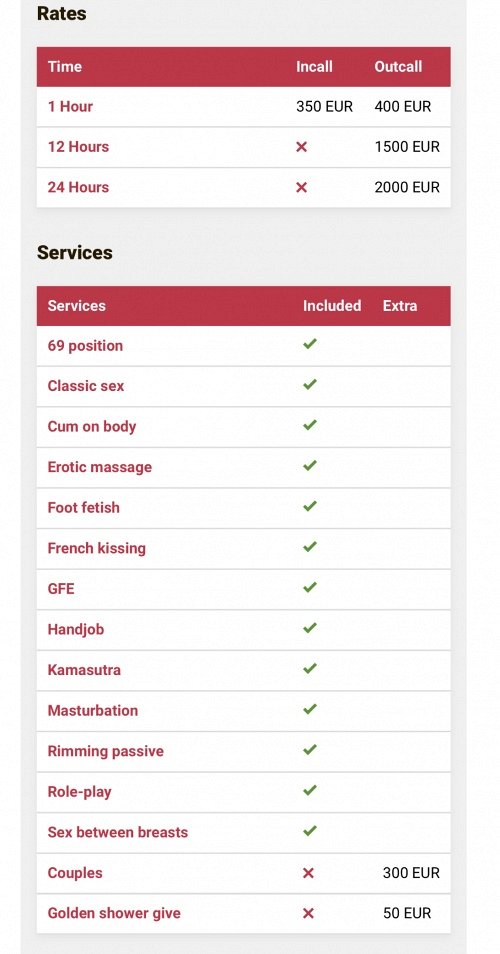Click the green checkmark beside Masturbation
This screenshot has width=500, height=954.
pyautogui.click(x=310, y=709)
